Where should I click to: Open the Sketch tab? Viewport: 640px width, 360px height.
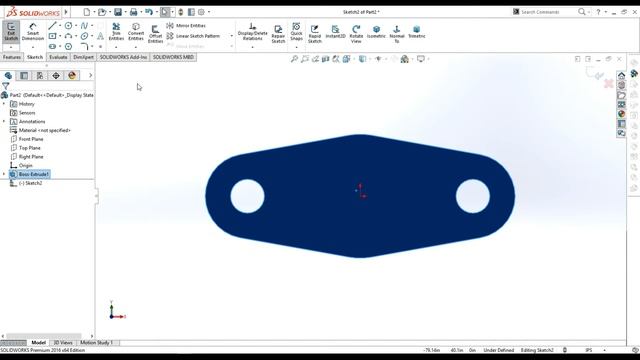click(x=35, y=57)
